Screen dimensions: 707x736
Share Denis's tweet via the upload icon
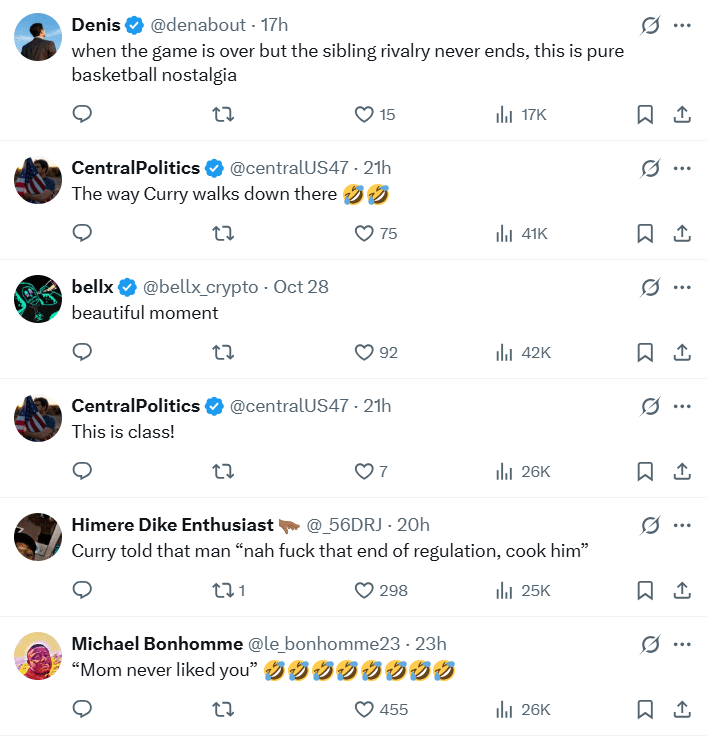(x=682, y=115)
